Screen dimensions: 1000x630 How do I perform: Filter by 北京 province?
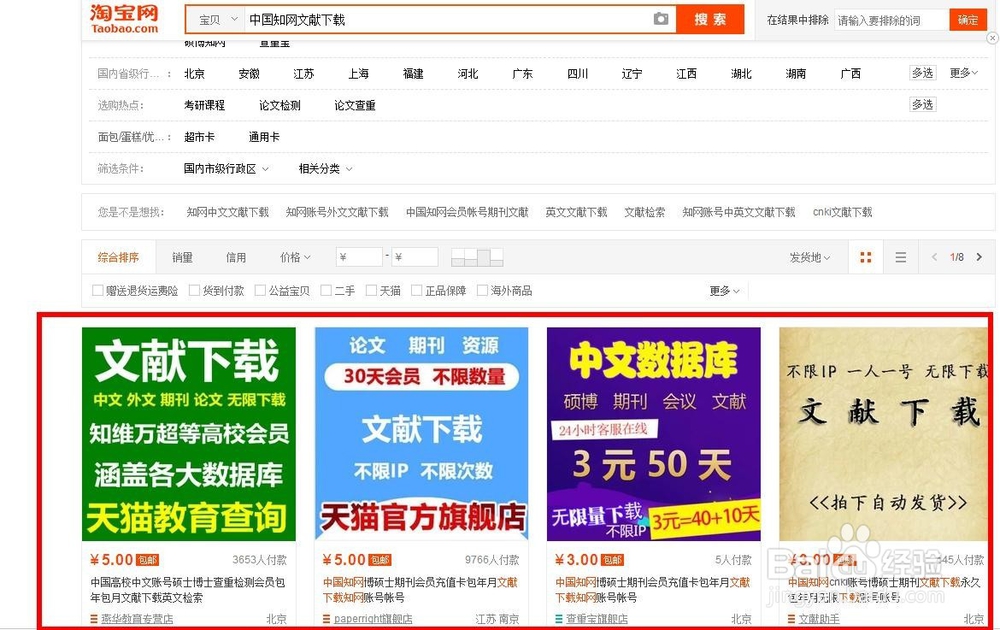pyautogui.click(x=195, y=73)
